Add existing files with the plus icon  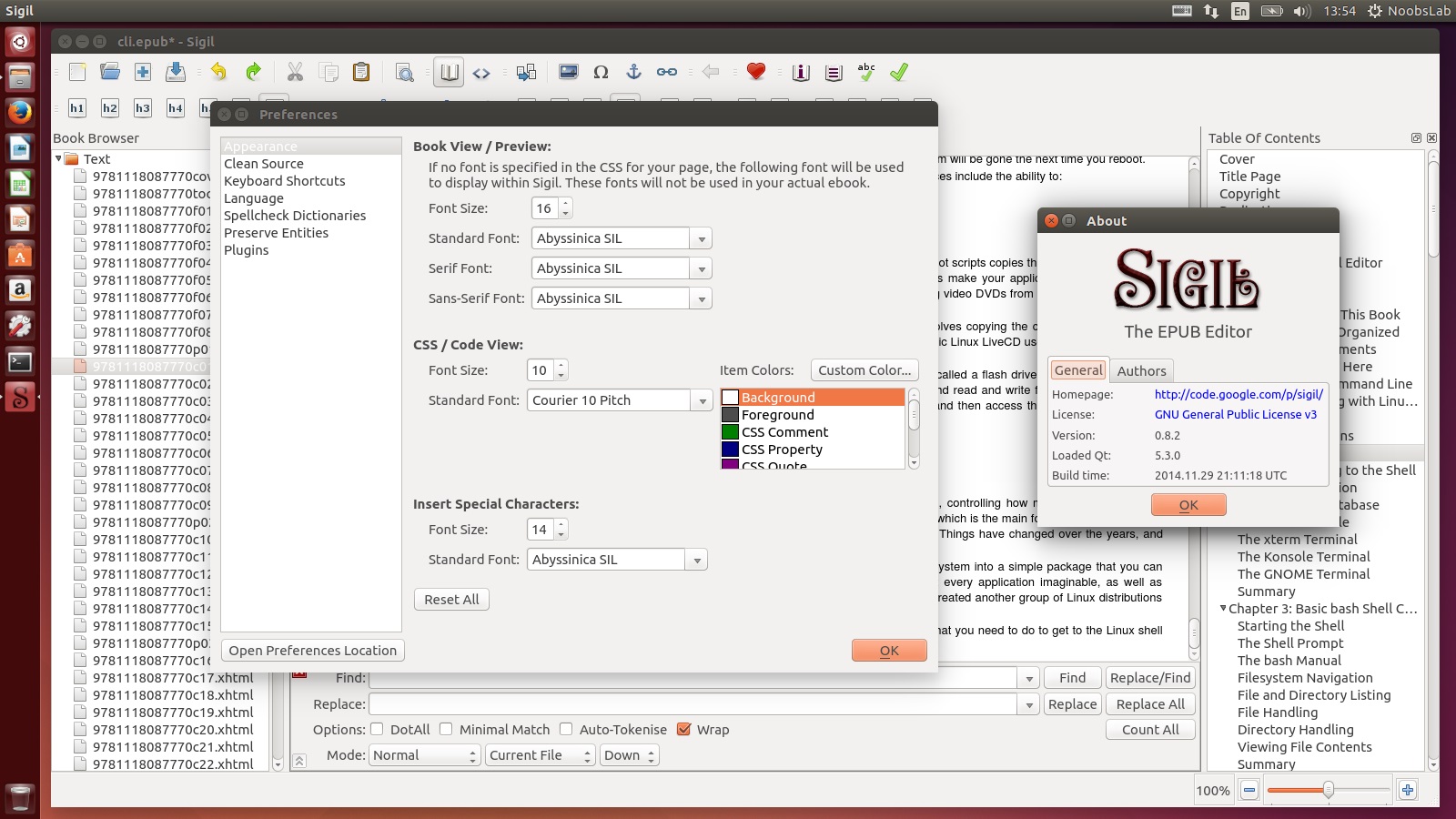(x=143, y=72)
